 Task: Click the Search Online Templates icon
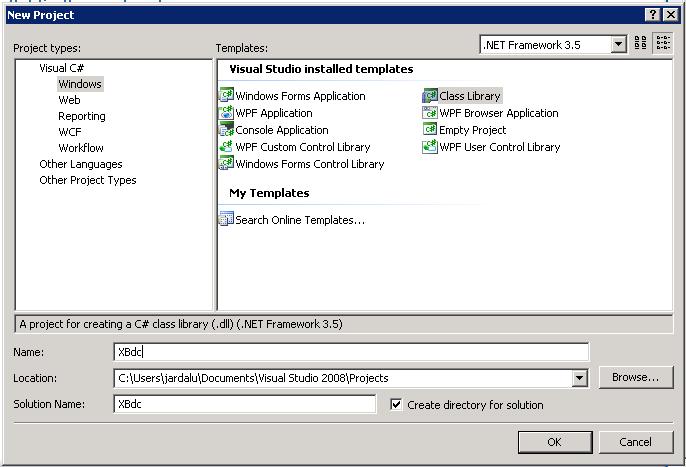point(226,219)
